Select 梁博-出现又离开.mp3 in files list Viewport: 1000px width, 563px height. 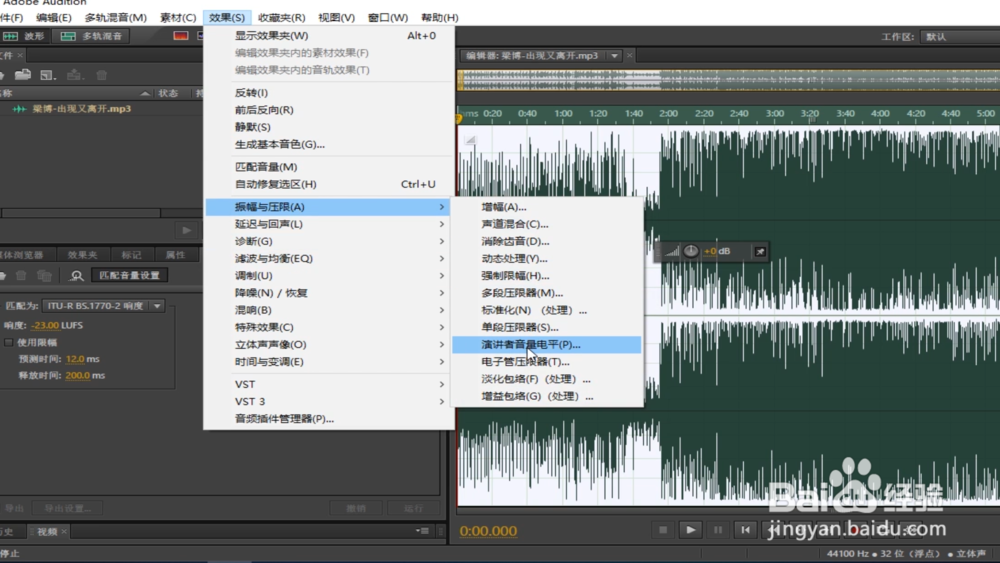tap(82, 109)
